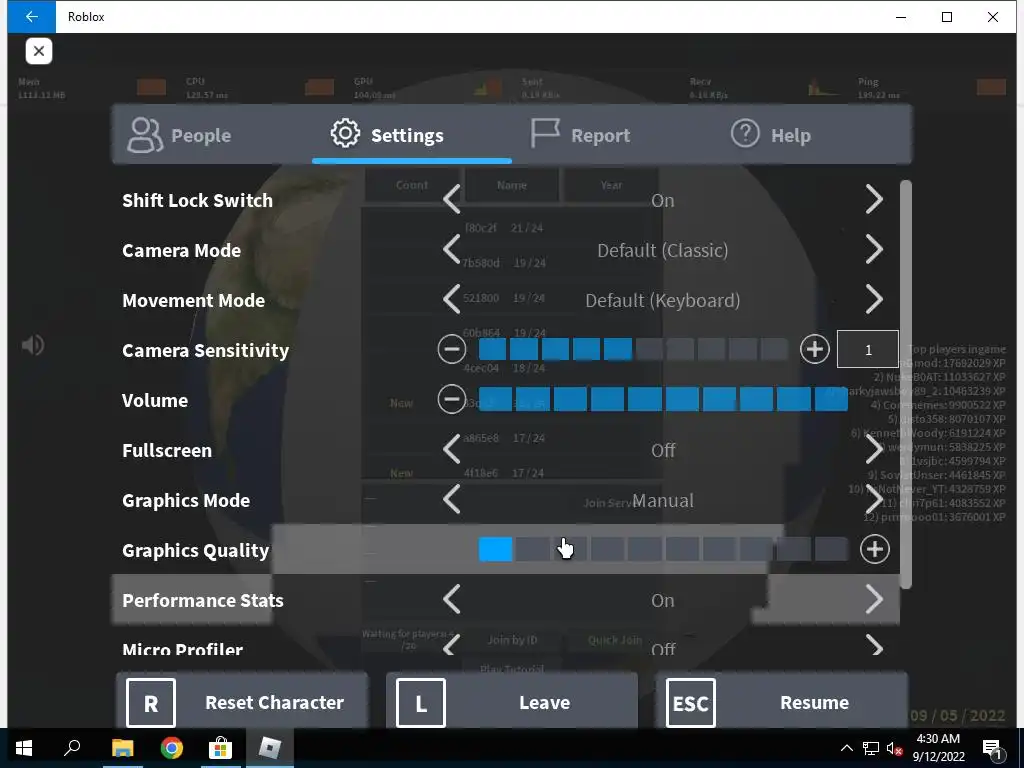1024x768 pixels.
Task: Click the R key icon on Reset Character
Action: point(151,703)
